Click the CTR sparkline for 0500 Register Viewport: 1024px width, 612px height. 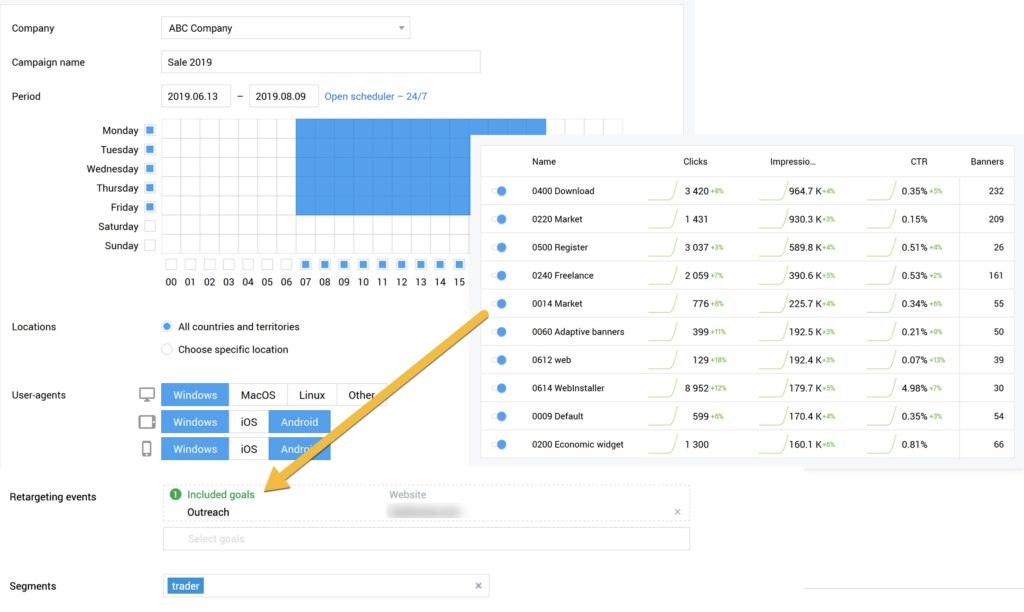coord(882,247)
